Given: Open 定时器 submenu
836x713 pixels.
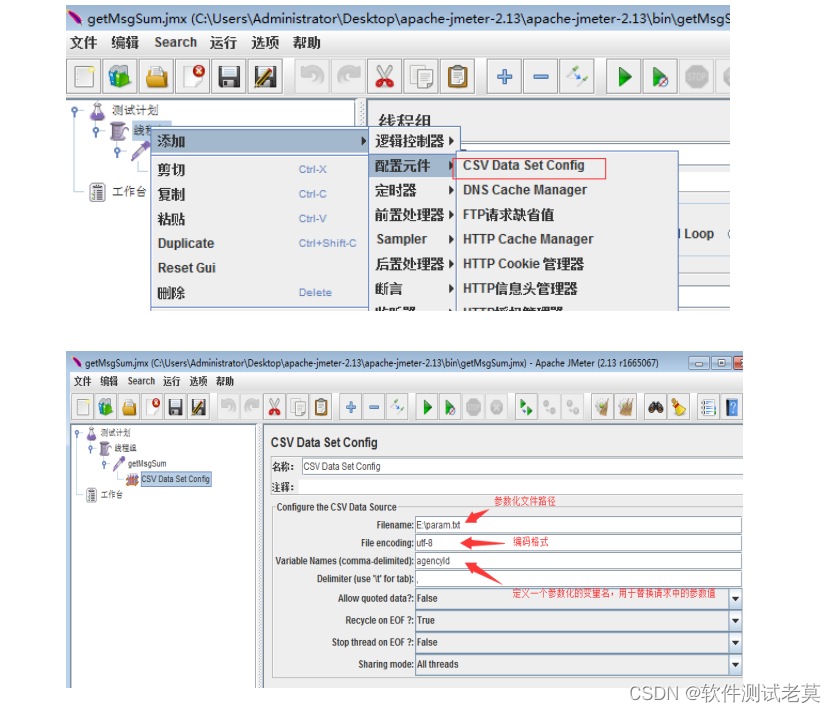Looking at the screenshot, I should point(413,190).
